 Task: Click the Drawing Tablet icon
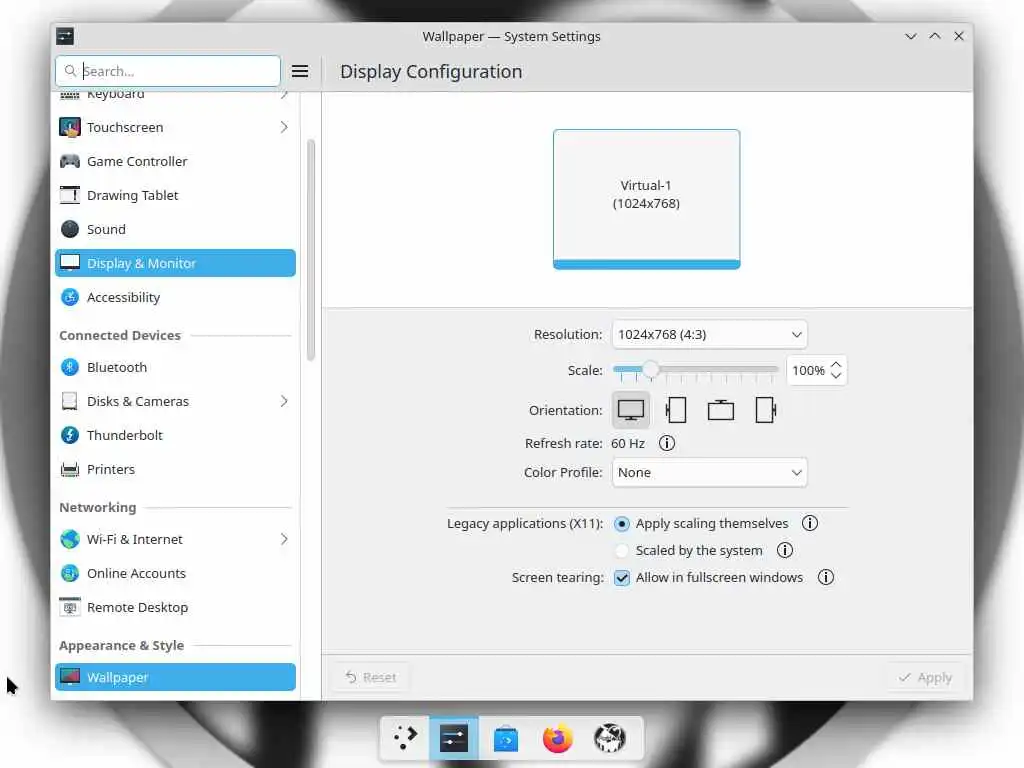(x=70, y=195)
